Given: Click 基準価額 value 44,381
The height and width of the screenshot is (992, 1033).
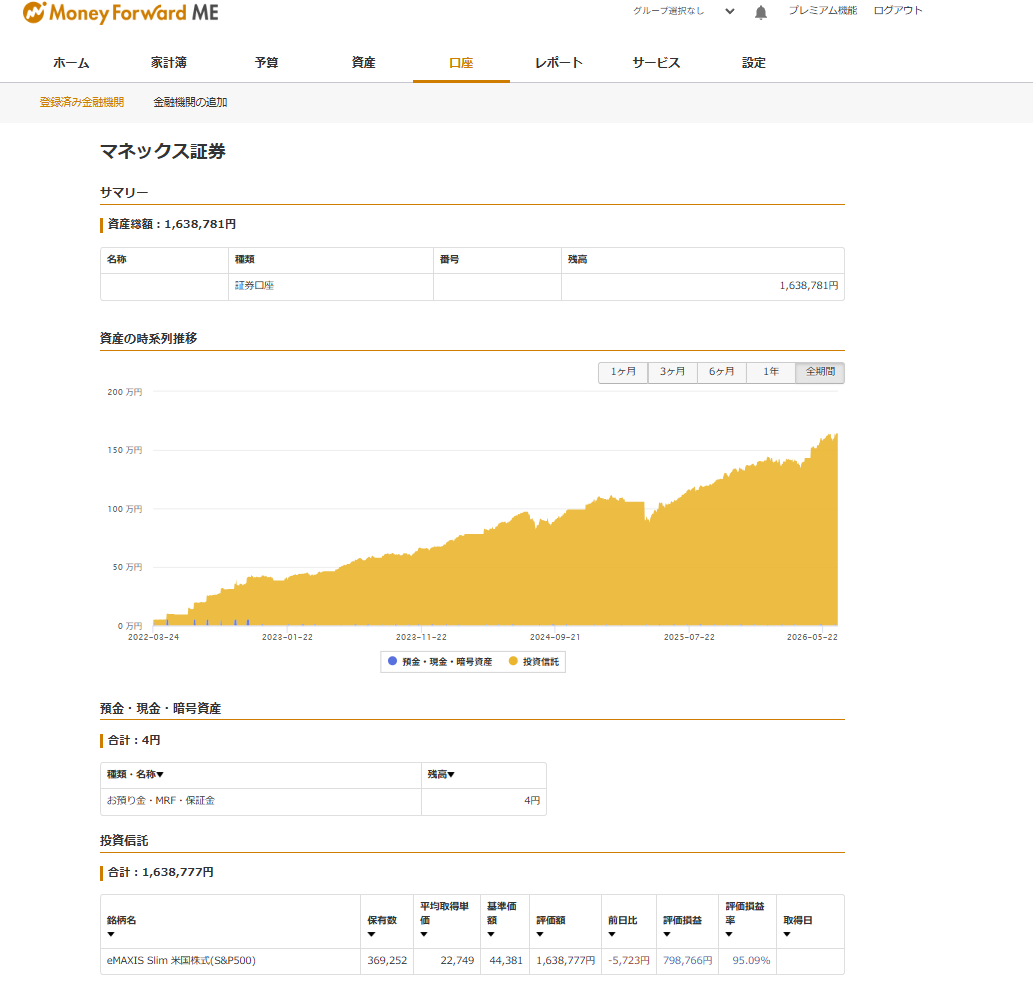Looking at the screenshot, I should pyautogui.click(x=506, y=960).
